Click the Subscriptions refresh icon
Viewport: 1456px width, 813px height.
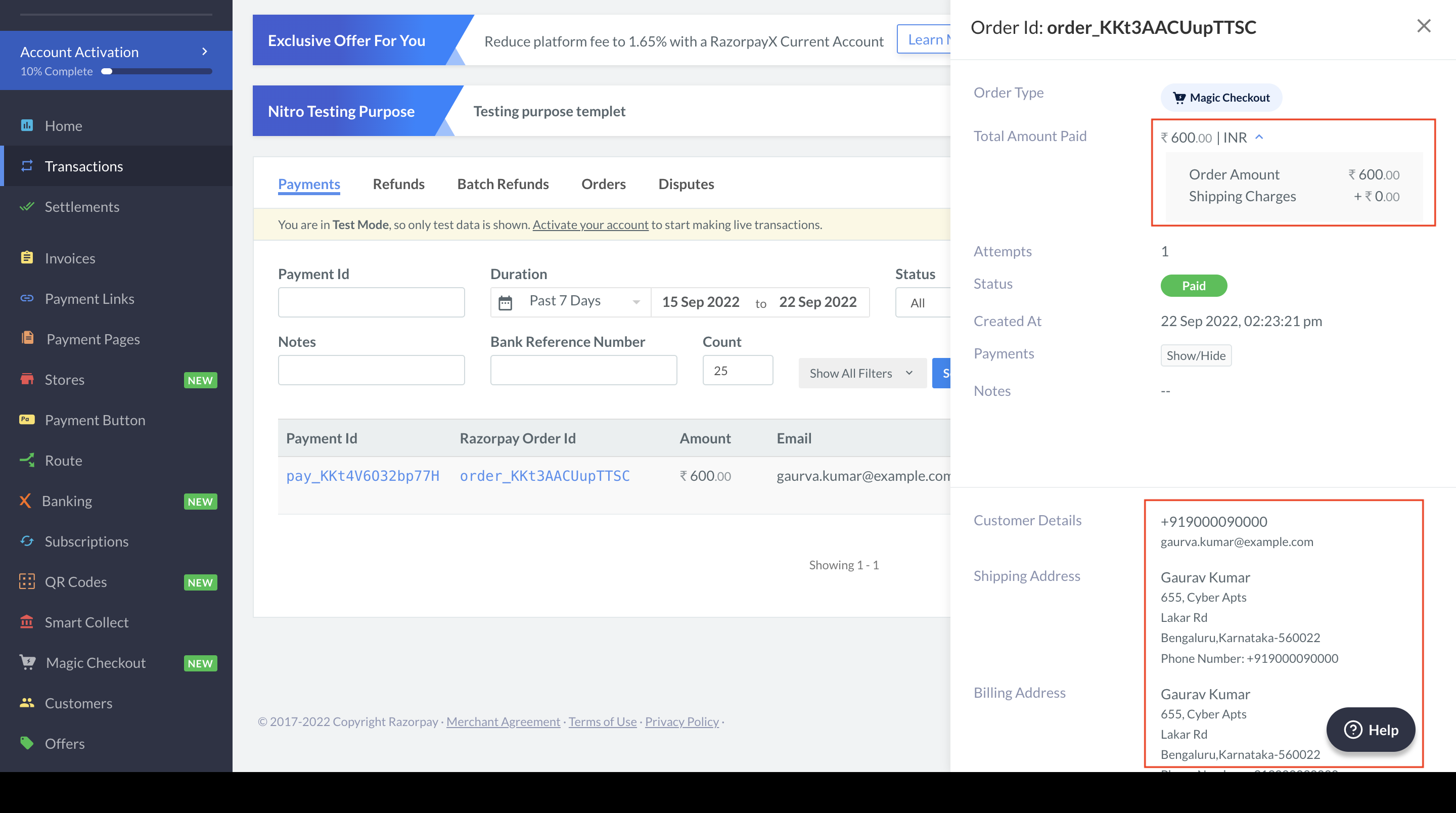27,541
